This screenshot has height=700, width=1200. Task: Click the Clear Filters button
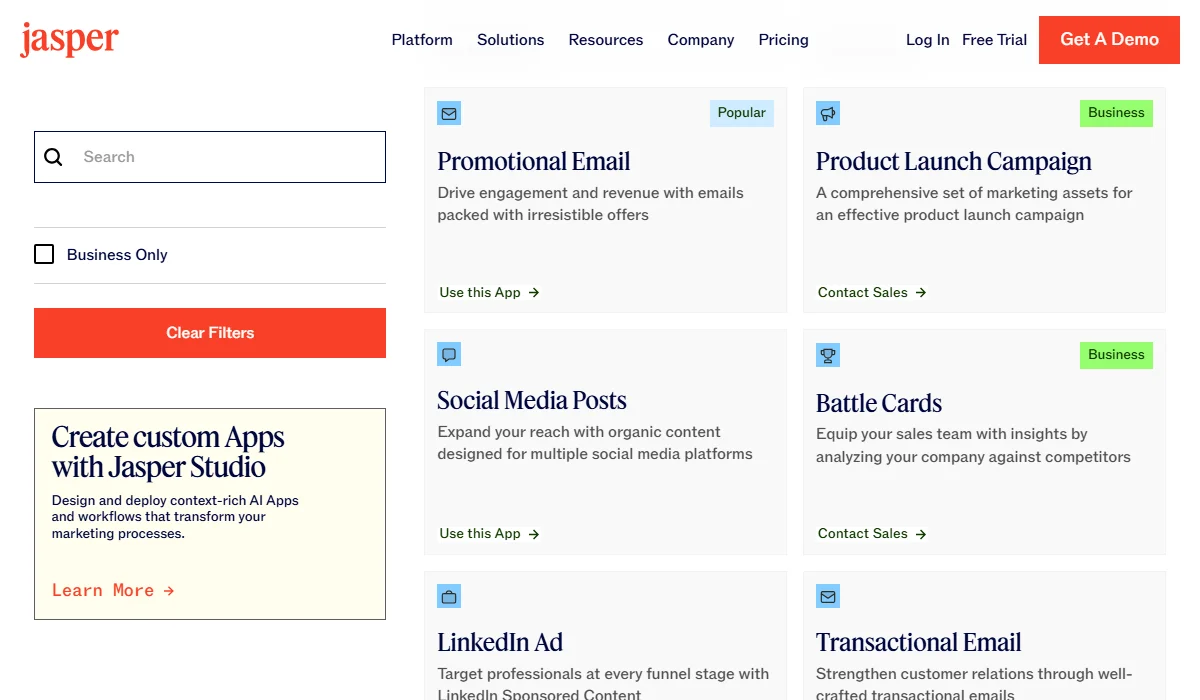pos(209,332)
